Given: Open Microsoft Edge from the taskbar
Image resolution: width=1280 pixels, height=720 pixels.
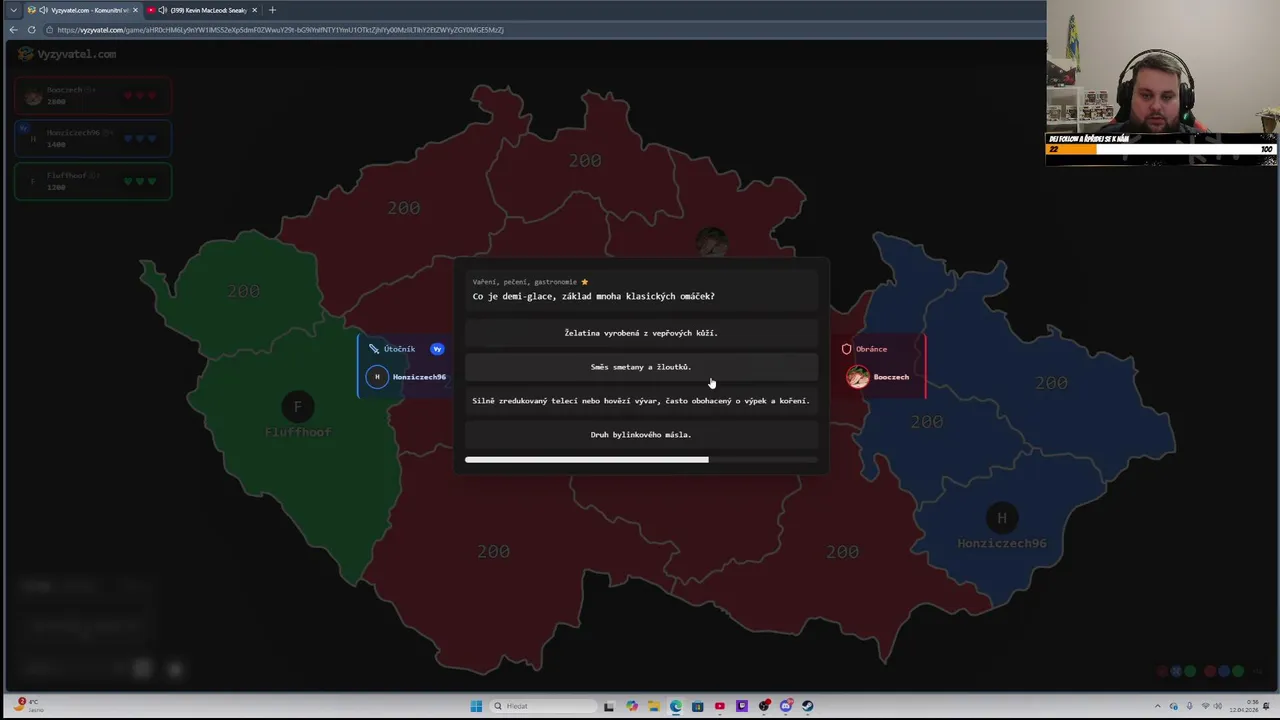Looking at the screenshot, I should click(x=676, y=706).
